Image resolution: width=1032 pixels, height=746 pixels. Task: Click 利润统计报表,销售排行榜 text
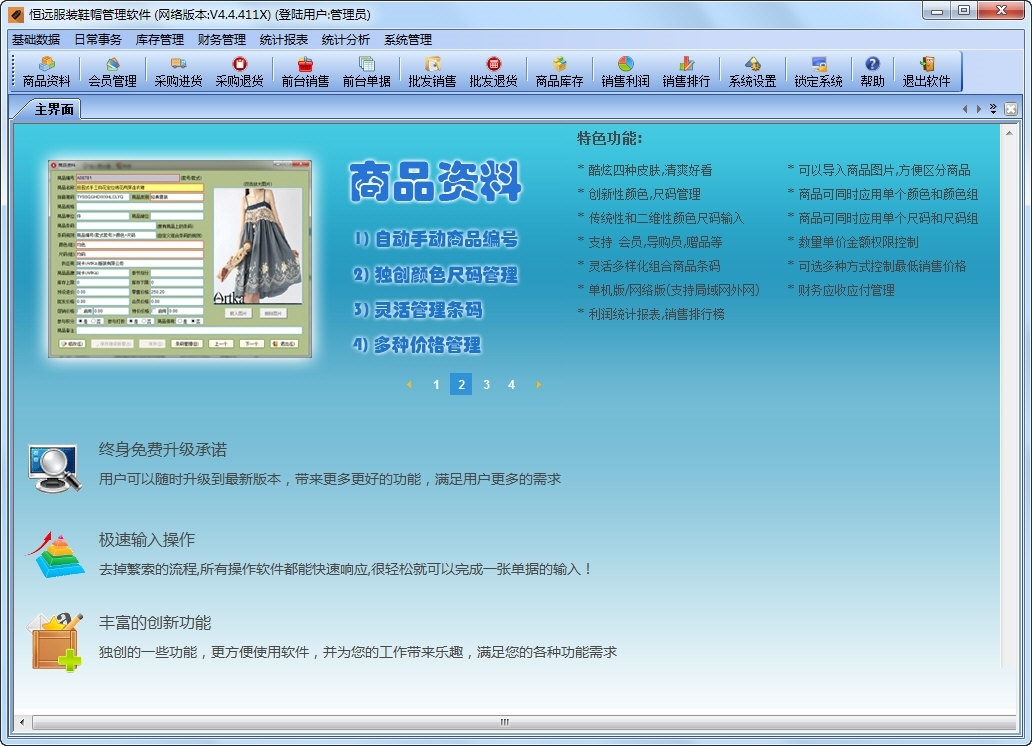tap(656, 314)
